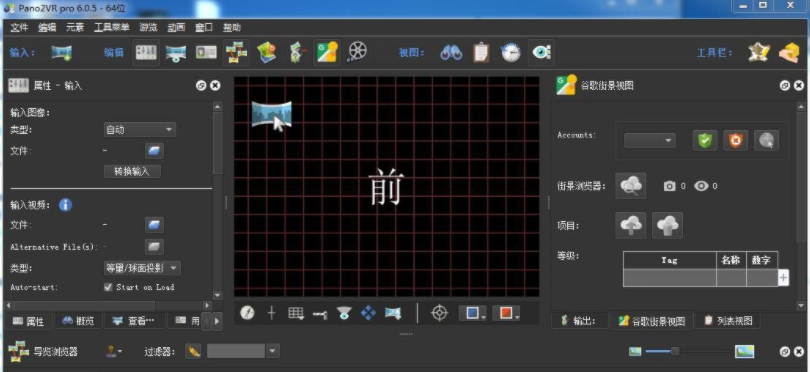Toggle the center crosshair plus icon

(x=272, y=313)
